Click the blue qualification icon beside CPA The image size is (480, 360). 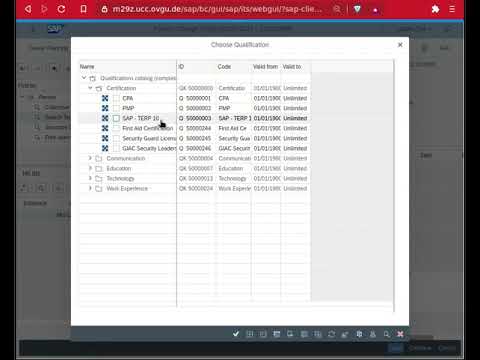point(105,98)
